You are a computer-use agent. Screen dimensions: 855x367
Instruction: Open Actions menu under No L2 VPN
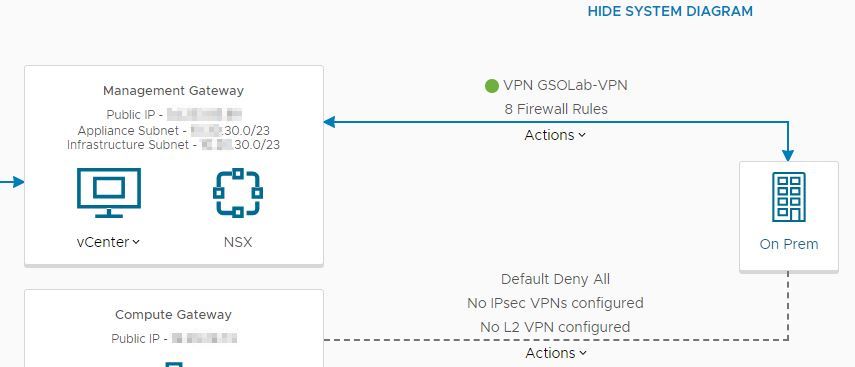[x=556, y=353]
